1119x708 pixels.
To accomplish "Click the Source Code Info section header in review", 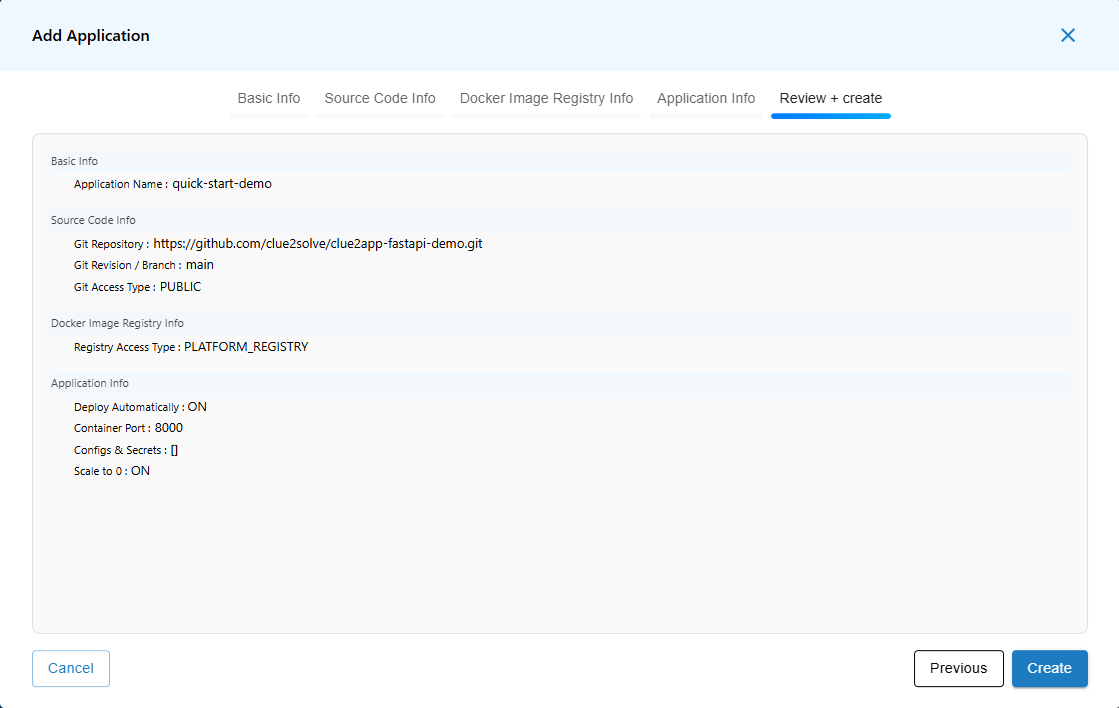I will [x=93, y=220].
